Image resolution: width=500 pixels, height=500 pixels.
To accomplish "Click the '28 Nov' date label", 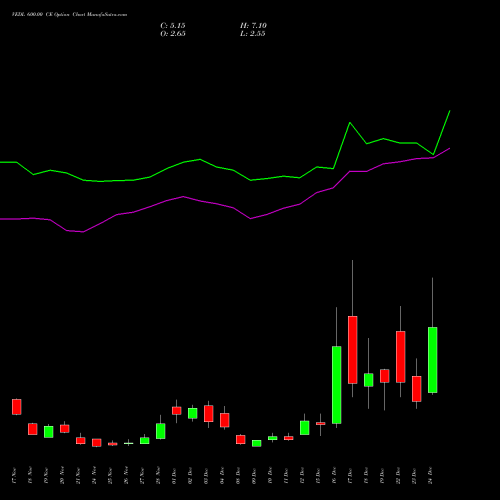I will click(x=158, y=476).
